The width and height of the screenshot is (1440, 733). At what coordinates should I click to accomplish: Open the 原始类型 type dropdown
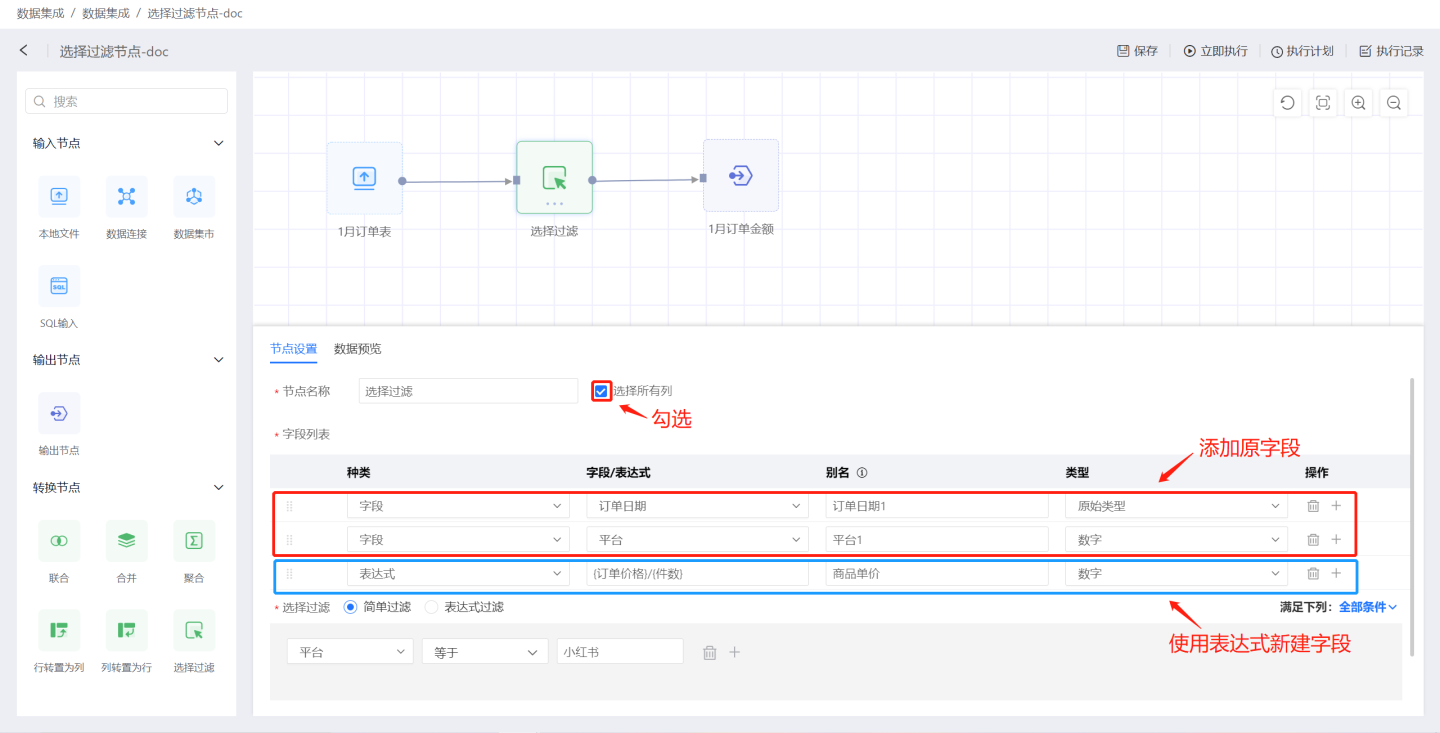(1175, 506)
